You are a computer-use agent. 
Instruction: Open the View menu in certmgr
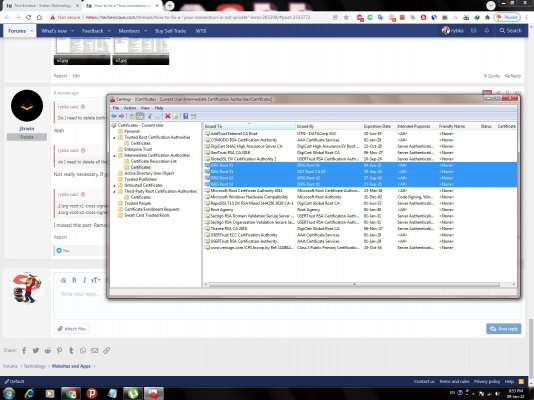[145, 108]
